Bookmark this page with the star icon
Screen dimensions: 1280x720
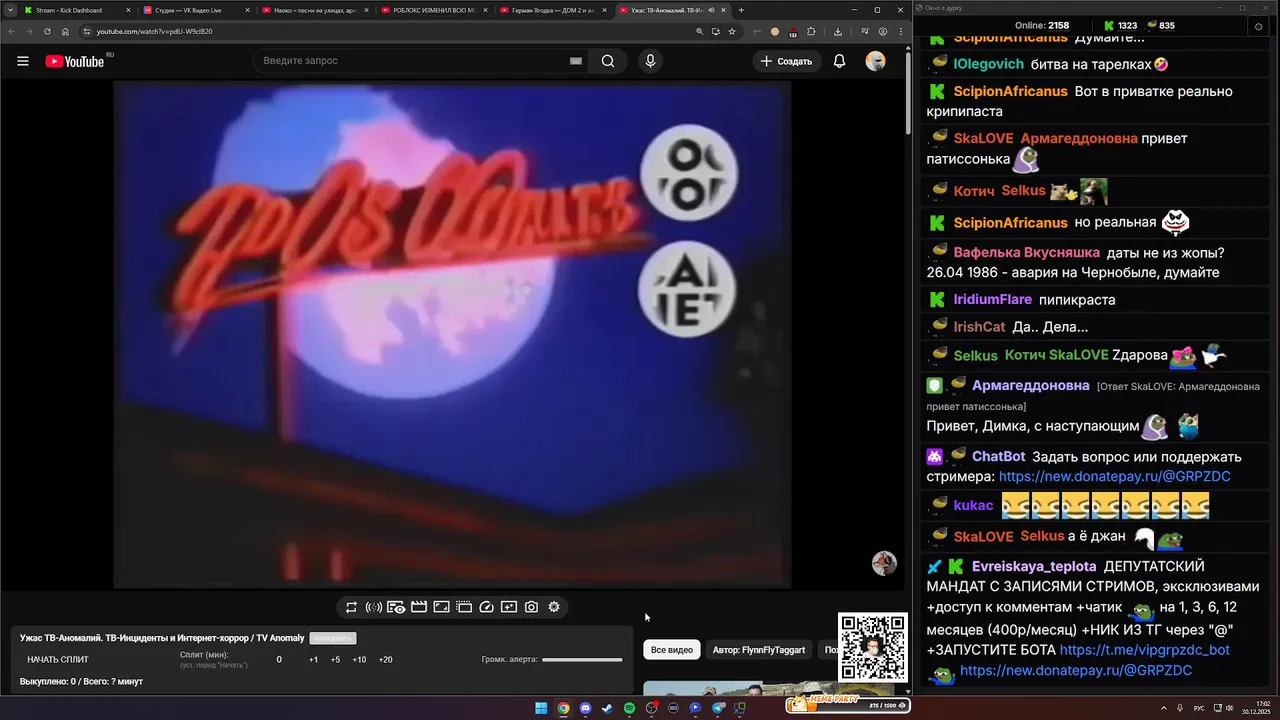click(732, 31)
